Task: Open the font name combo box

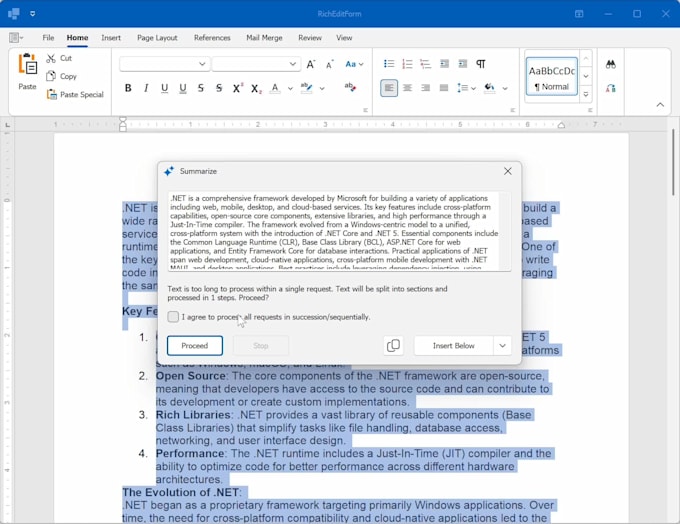Action: point(165,64)
